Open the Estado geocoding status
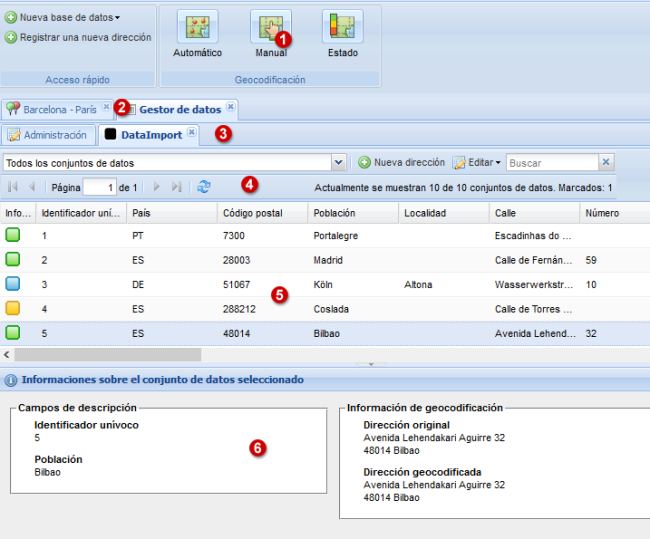 (342, 34)
